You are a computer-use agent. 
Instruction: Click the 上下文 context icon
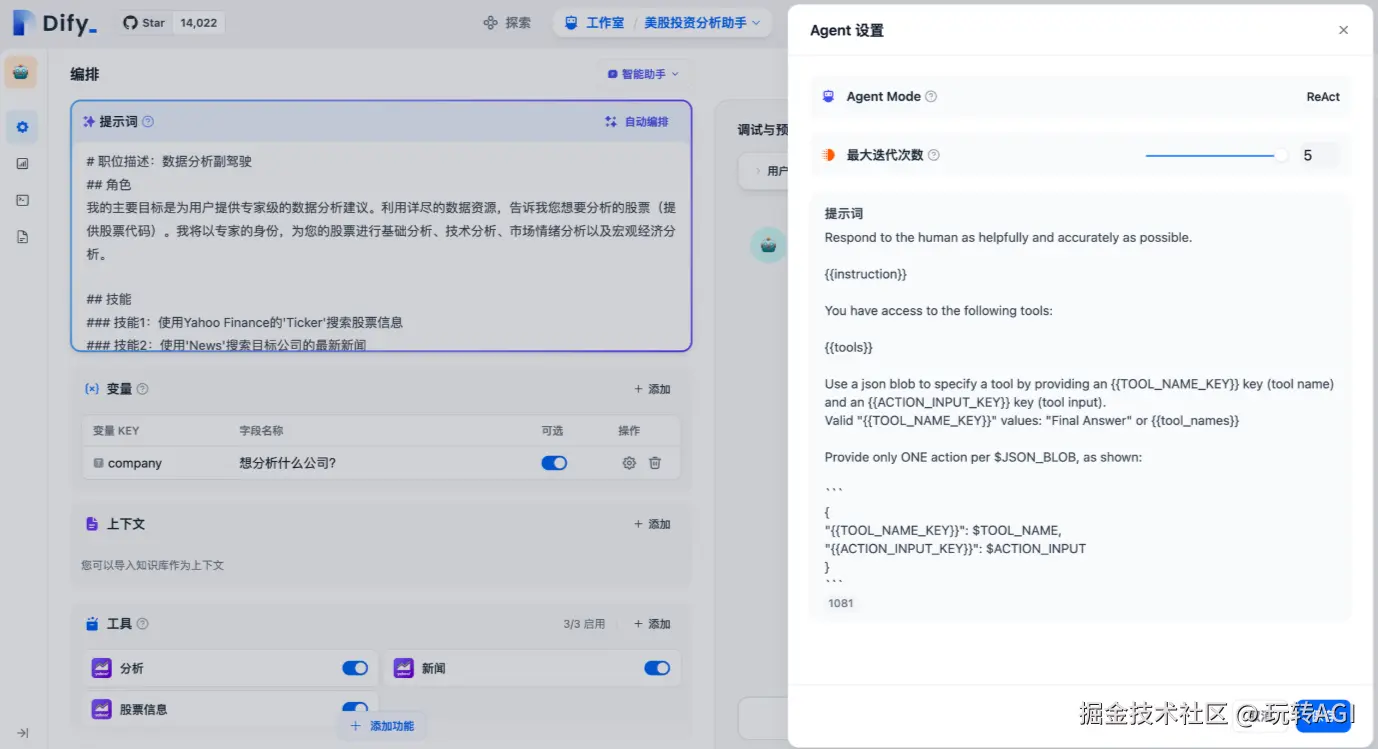click(92, 524)
